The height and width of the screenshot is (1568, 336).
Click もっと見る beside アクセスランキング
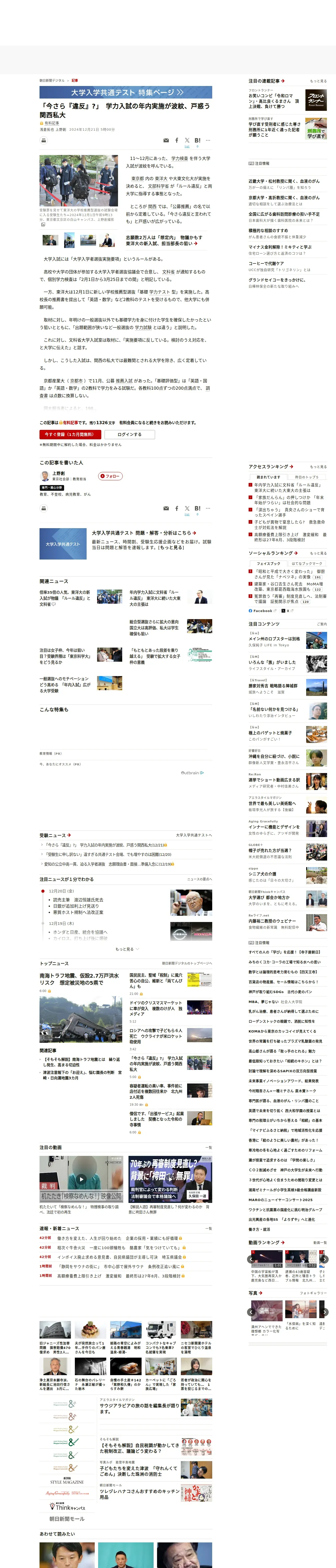[x=318, y=467]
